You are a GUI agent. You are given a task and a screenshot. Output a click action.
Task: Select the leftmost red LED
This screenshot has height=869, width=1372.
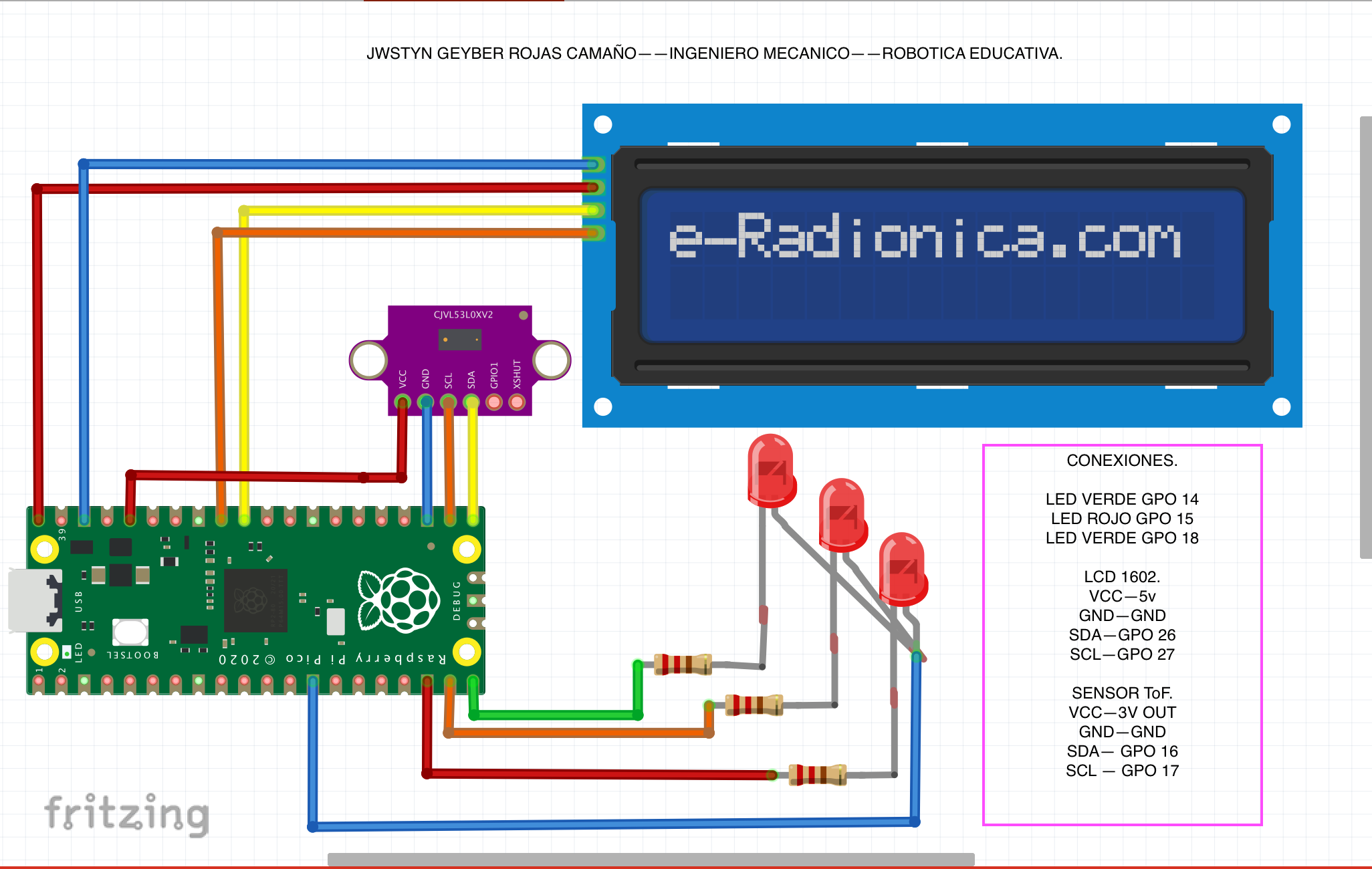pyautogui.click(x=772, y=470)
